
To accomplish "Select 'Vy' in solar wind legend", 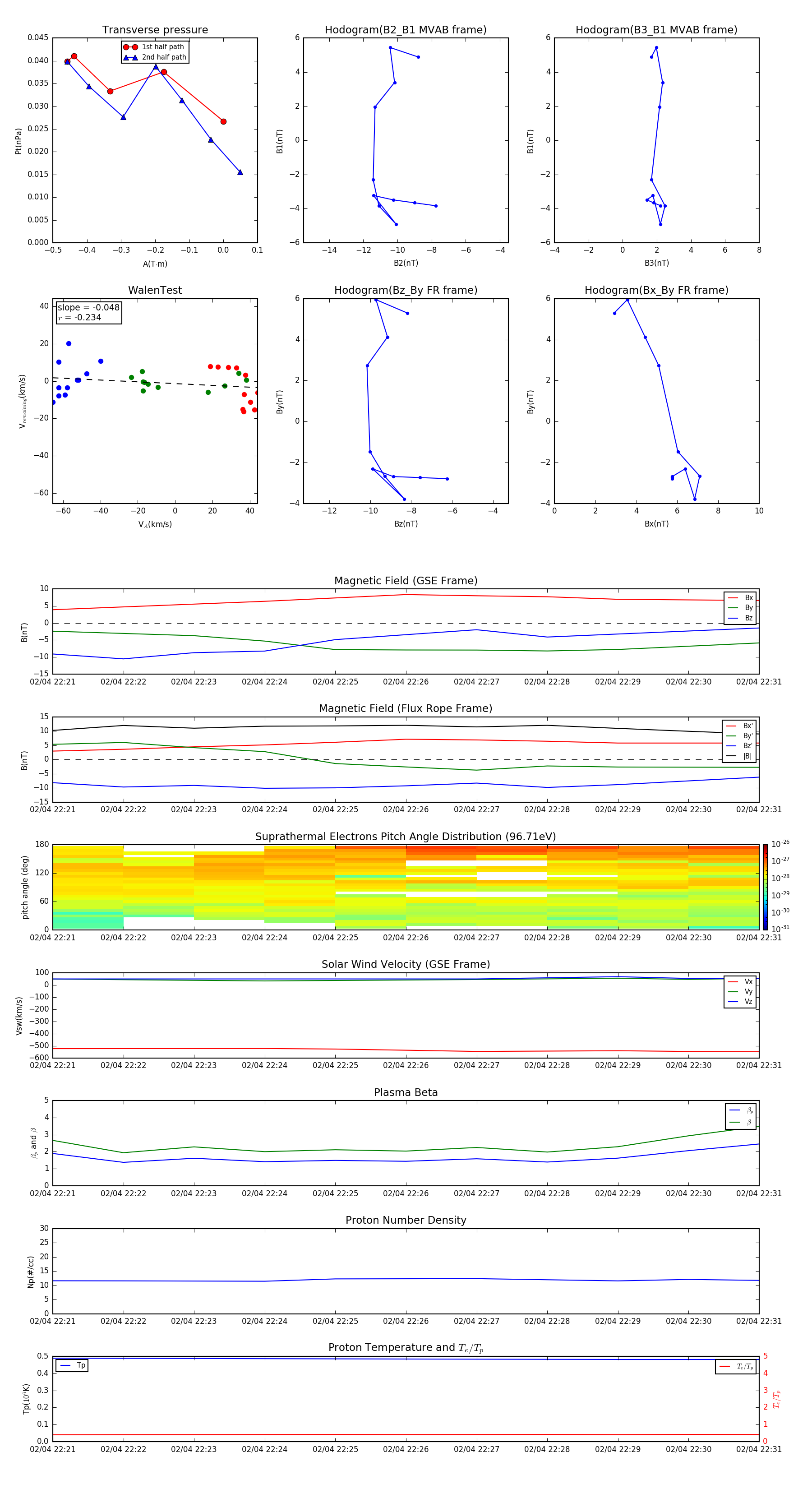I will pyautogui.click(x=740, y=992).
